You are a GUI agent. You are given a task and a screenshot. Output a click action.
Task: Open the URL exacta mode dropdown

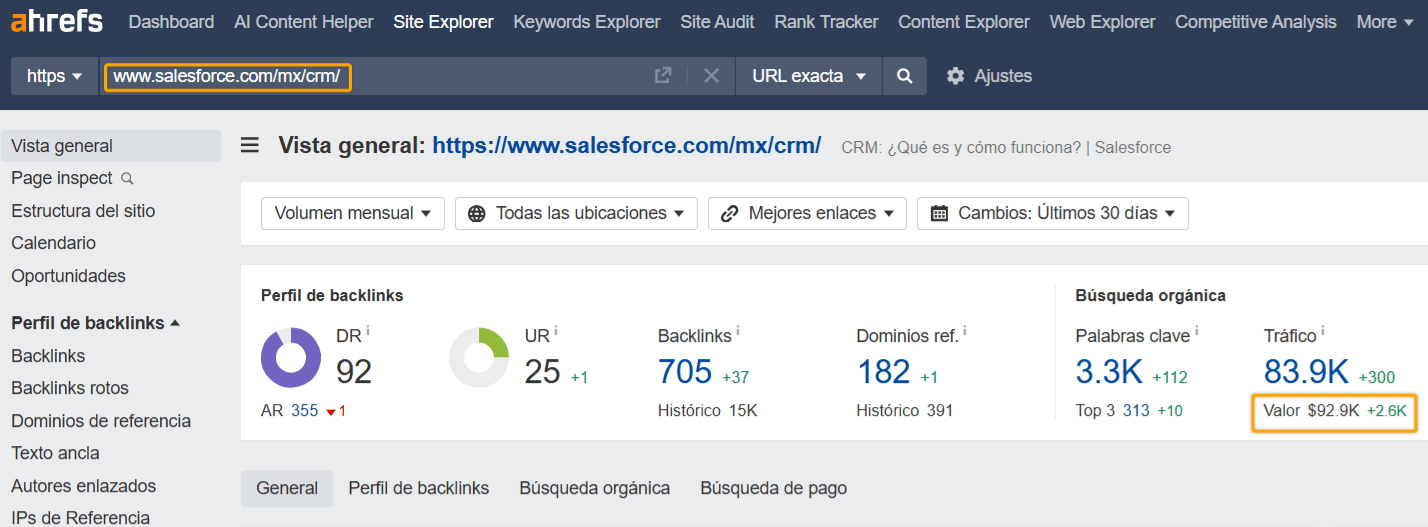point(809,76)
